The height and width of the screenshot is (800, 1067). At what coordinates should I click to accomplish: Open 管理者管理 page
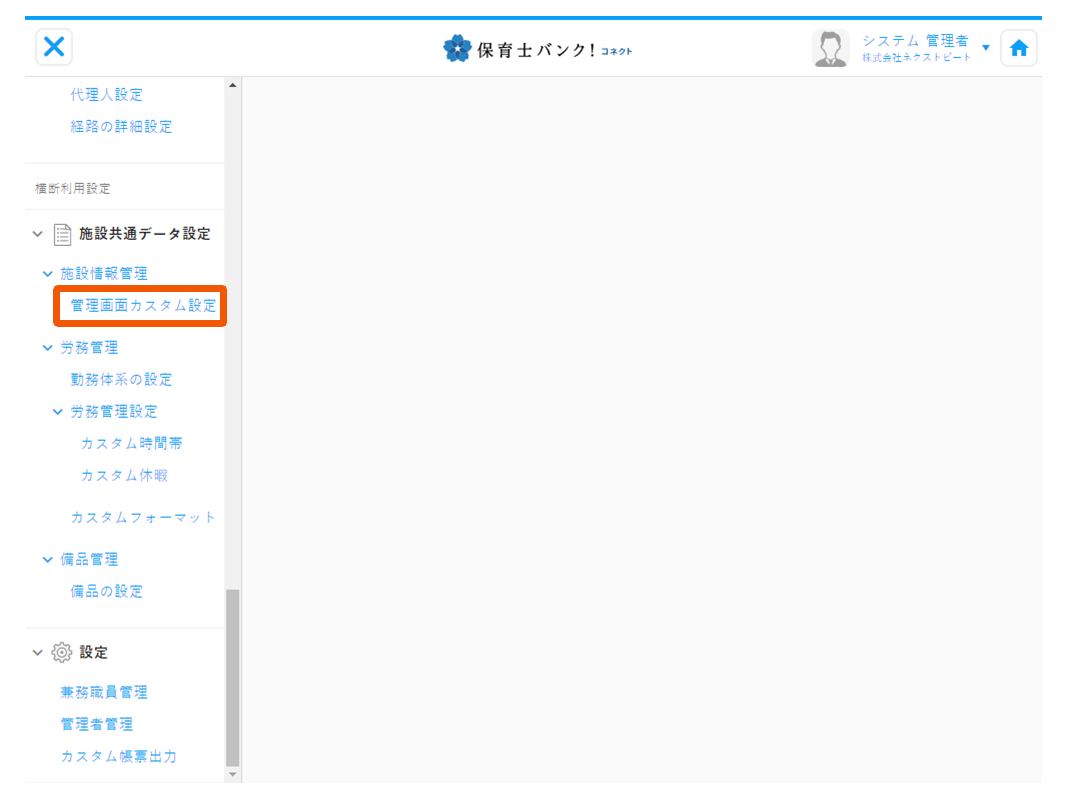click(x=96, y=723)
